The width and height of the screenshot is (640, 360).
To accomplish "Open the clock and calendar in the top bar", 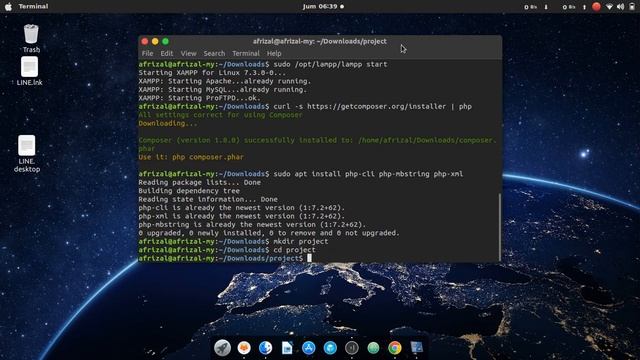I will tap(323, 7).
